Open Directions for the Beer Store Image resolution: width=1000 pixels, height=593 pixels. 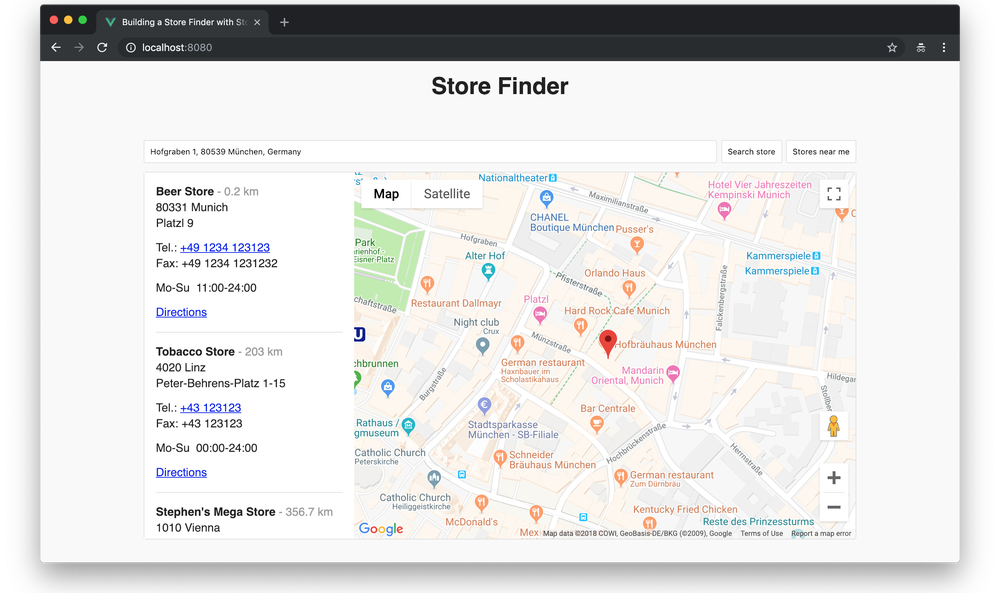pyautogui.click(x=181, y=312)
